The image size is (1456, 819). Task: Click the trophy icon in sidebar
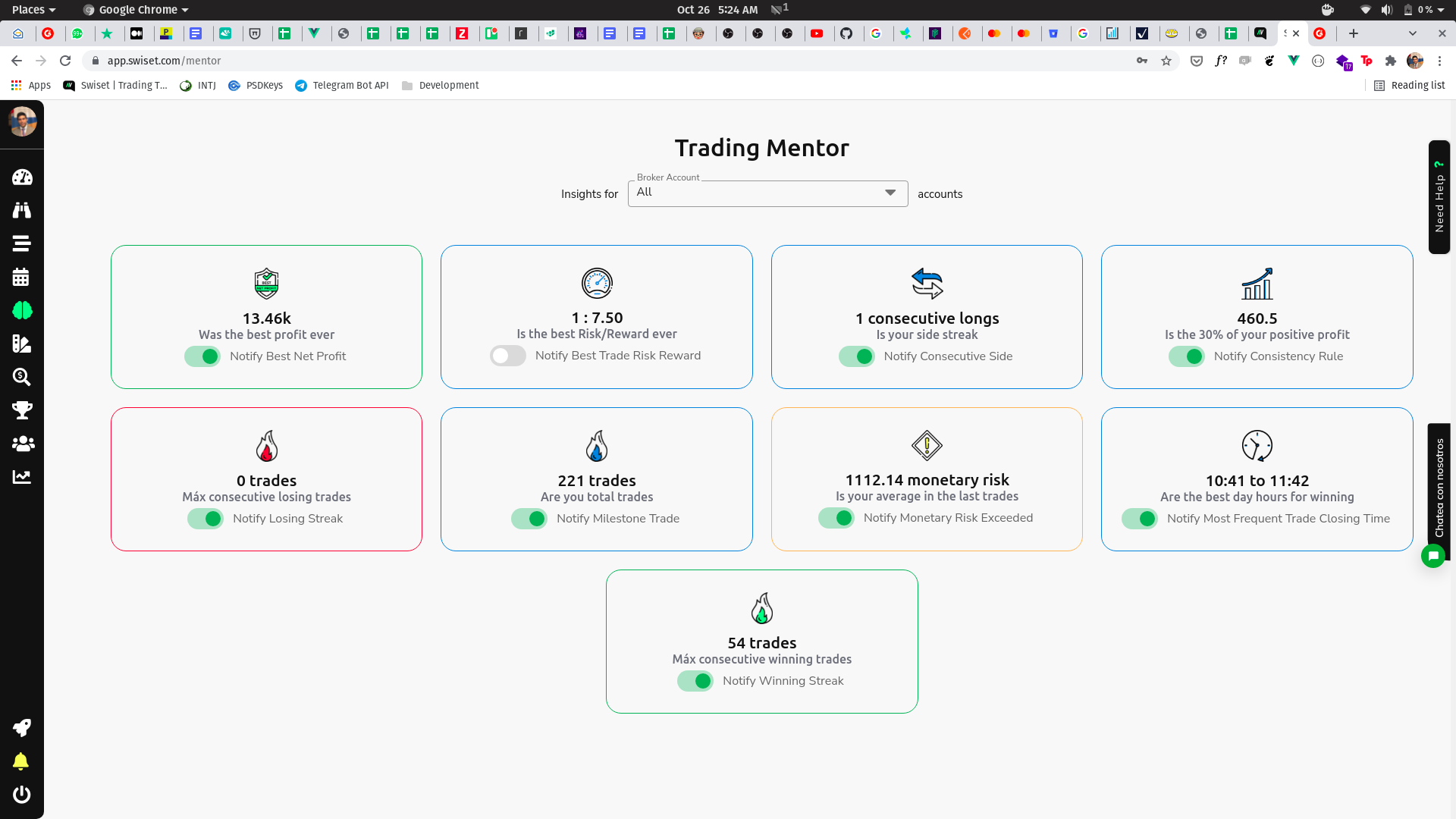pyautogui.click(x=22, y=410)
